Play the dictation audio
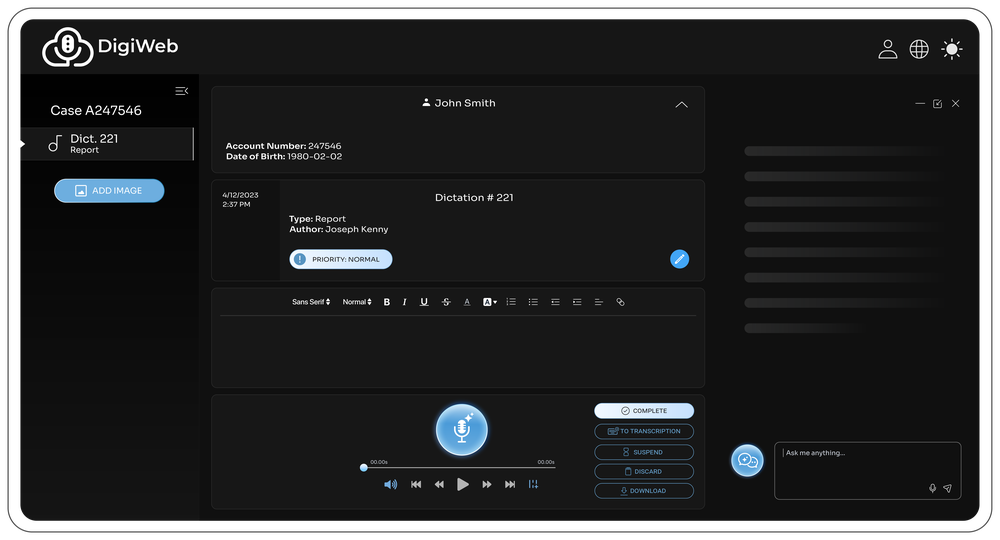Image resolution: width=1000 pixels, height=540 pixels. (463, 485)
